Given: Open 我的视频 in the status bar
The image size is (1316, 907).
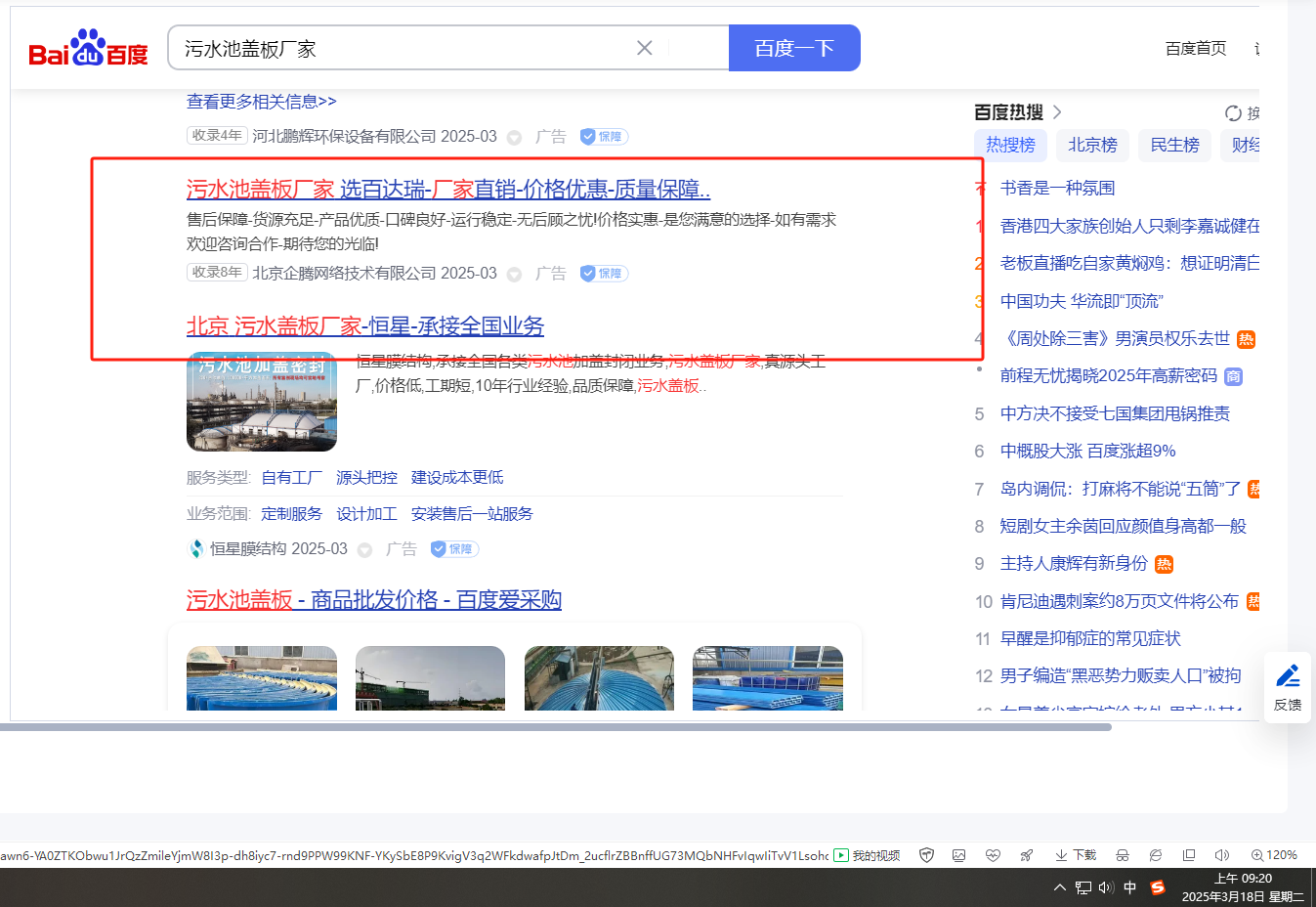Looking at the screenshot, I should coord(867,855).
